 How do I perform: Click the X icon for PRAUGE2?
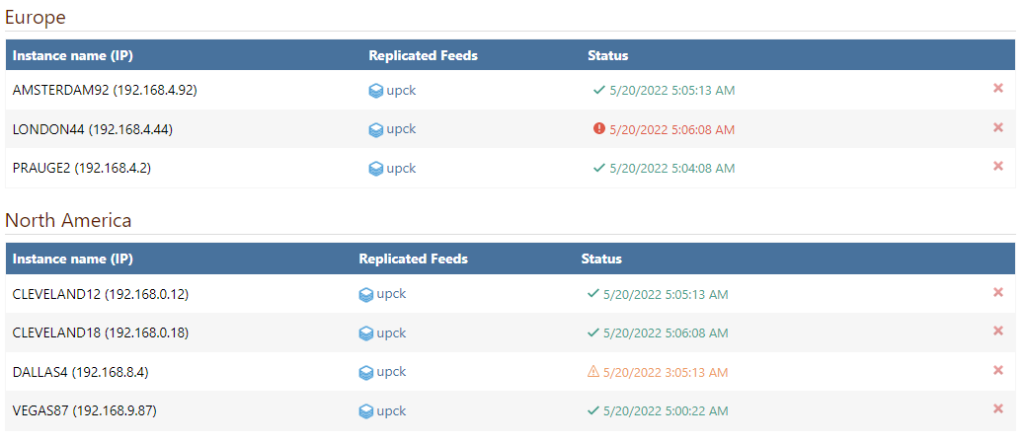tap(997, 166)
